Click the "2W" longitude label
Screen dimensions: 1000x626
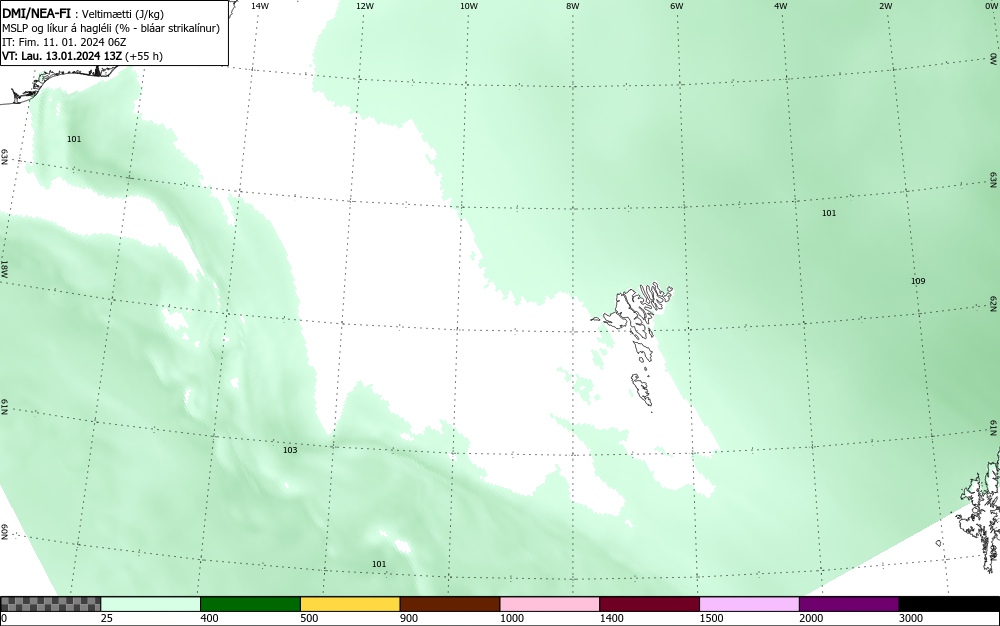tap(885, 6)
